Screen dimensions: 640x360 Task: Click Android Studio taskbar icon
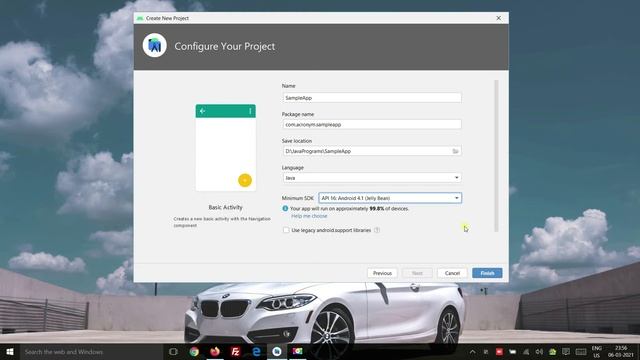pos(277,351)
